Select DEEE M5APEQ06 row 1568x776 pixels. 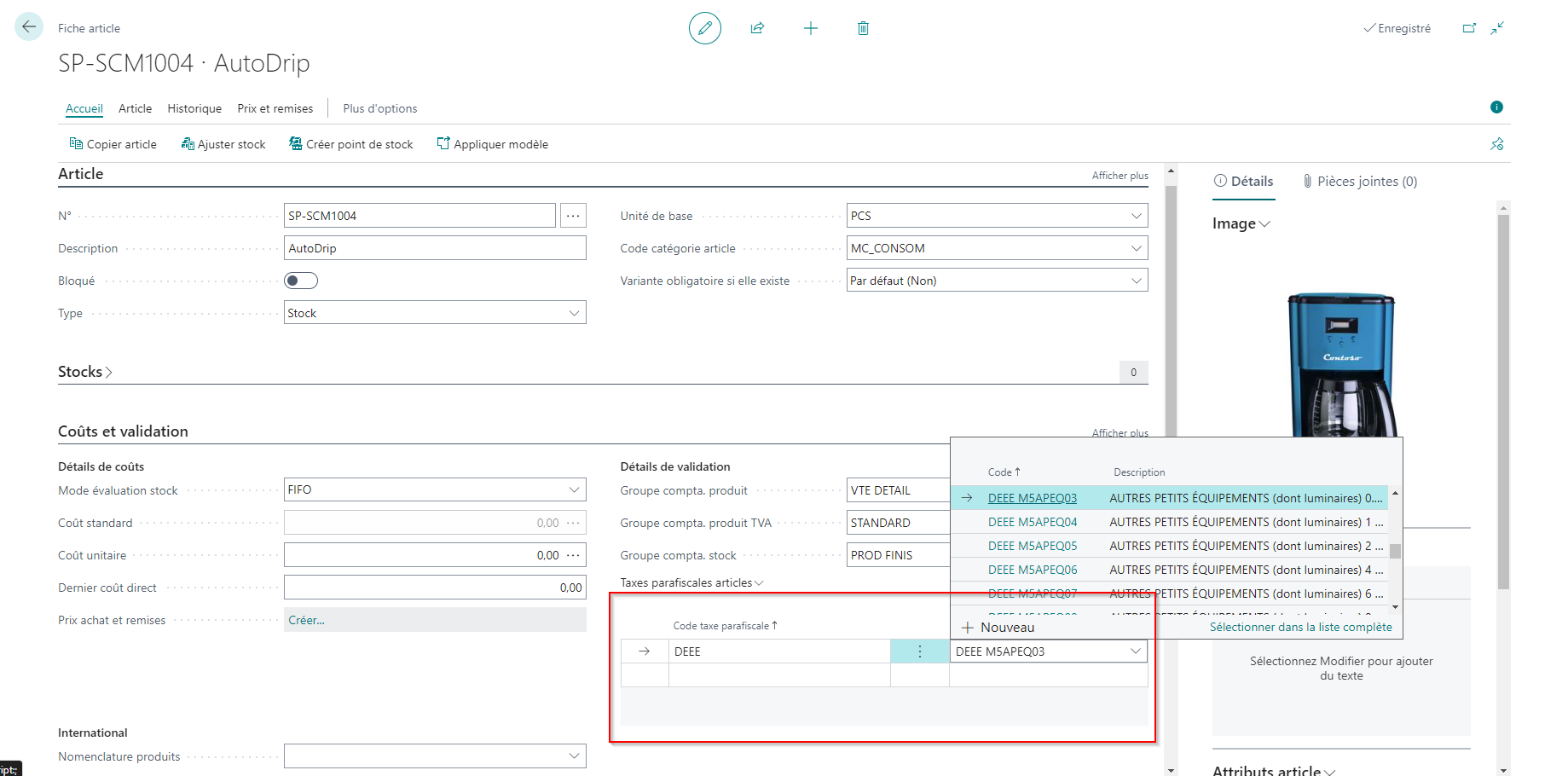(x=1170, y=570)
